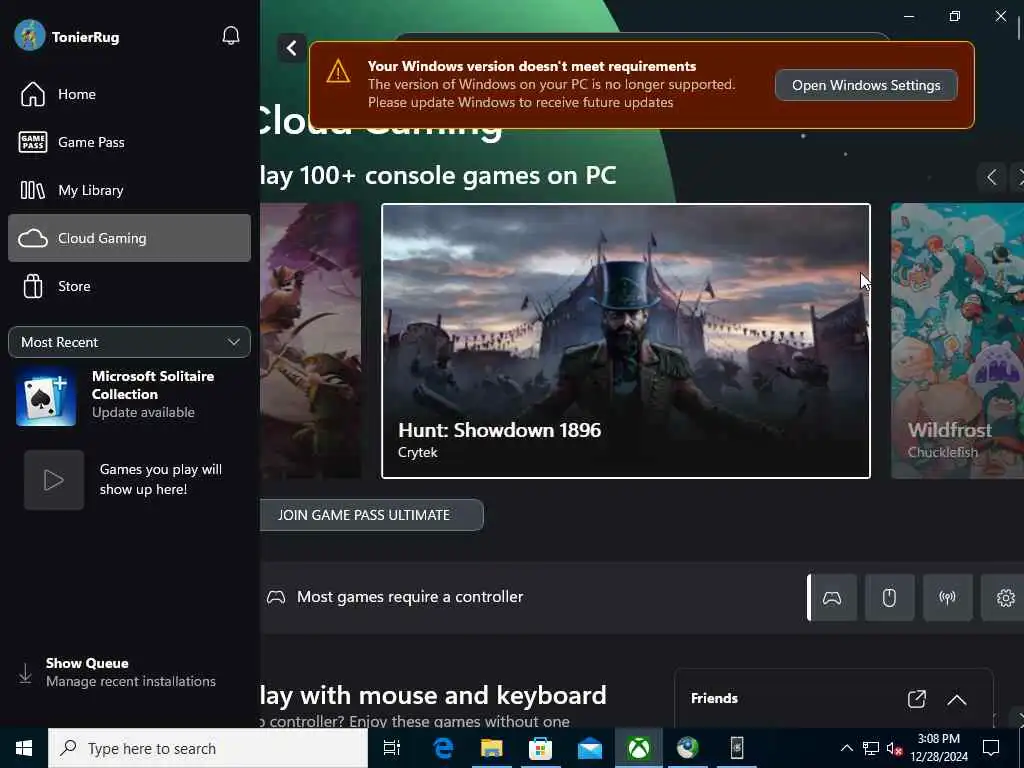Click the TonierRug profile avatar
The image size is (1024, 768).
click(29, 35)
